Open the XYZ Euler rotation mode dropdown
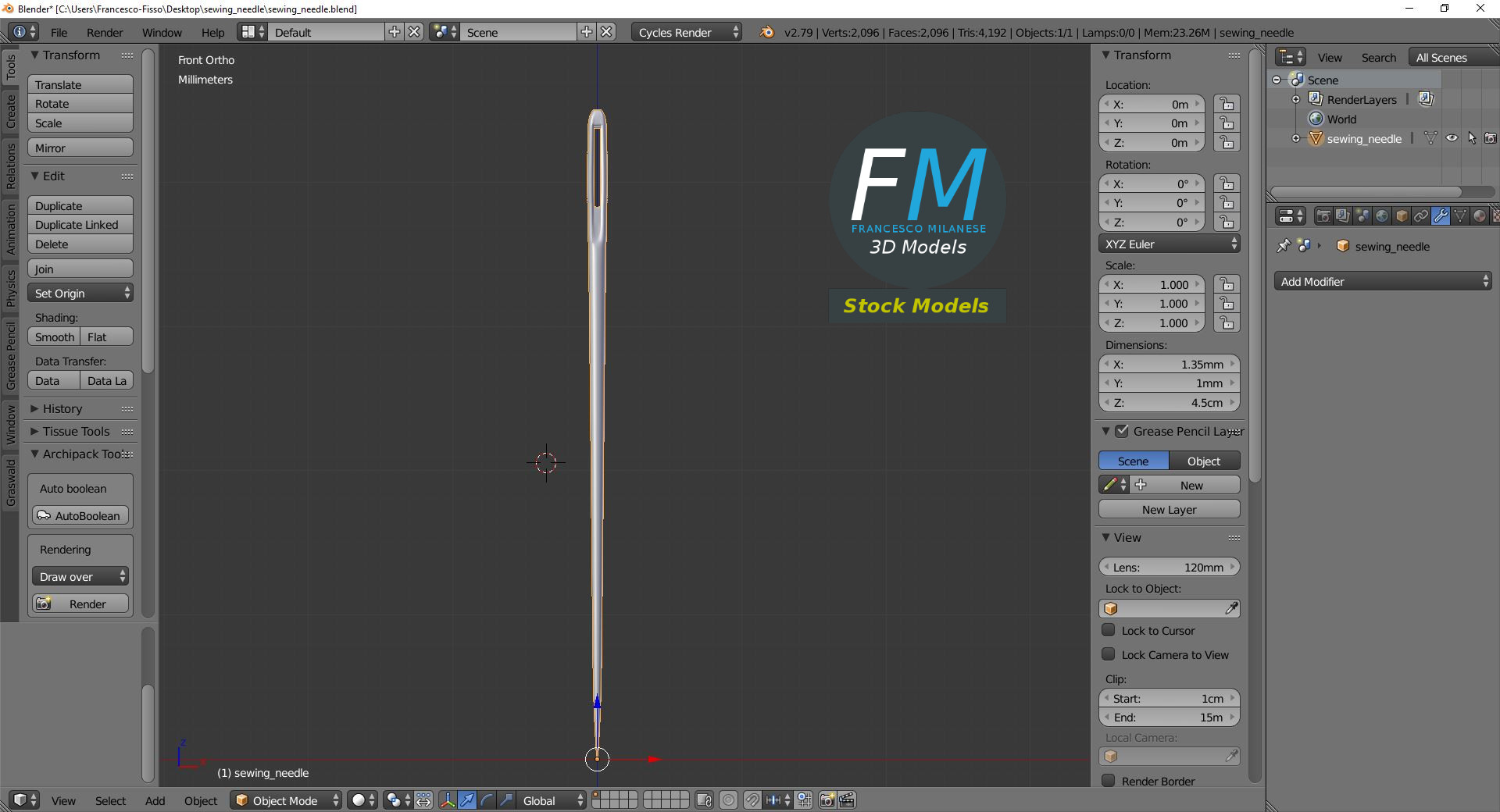The image size is (1500, 812). click(x=1169, y=244)
